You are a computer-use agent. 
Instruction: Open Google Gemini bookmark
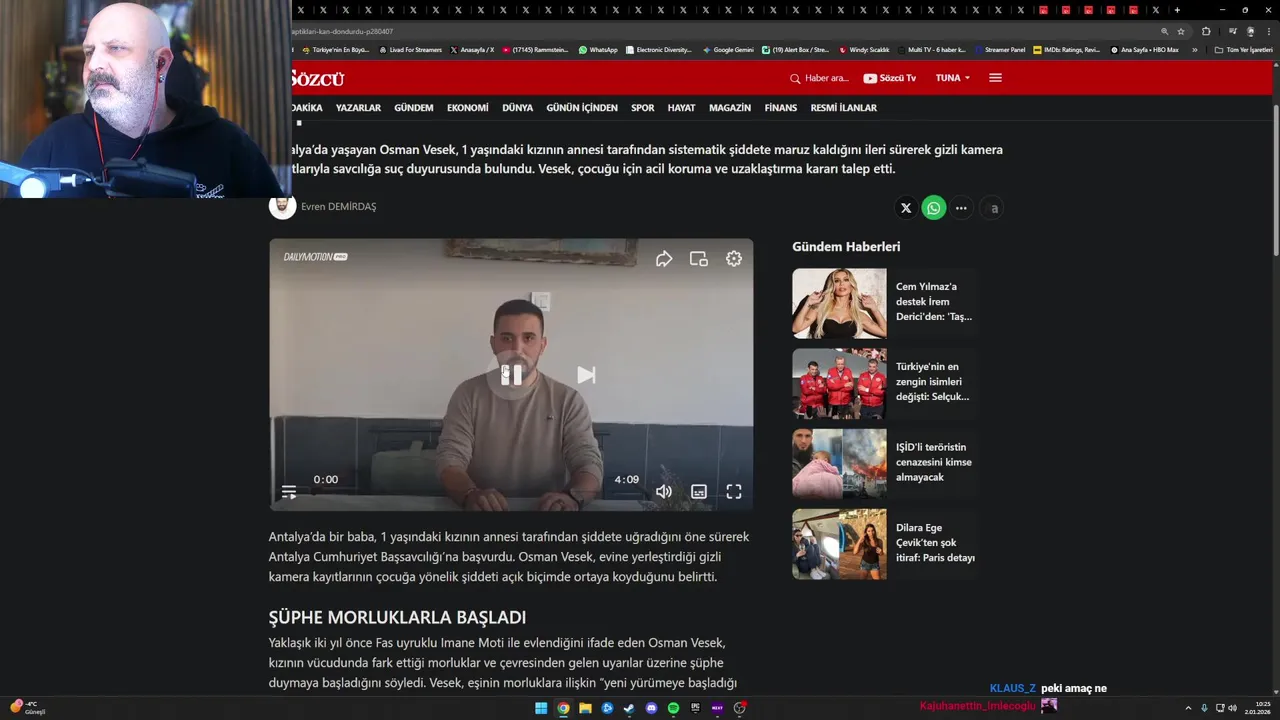pos(728,50)
